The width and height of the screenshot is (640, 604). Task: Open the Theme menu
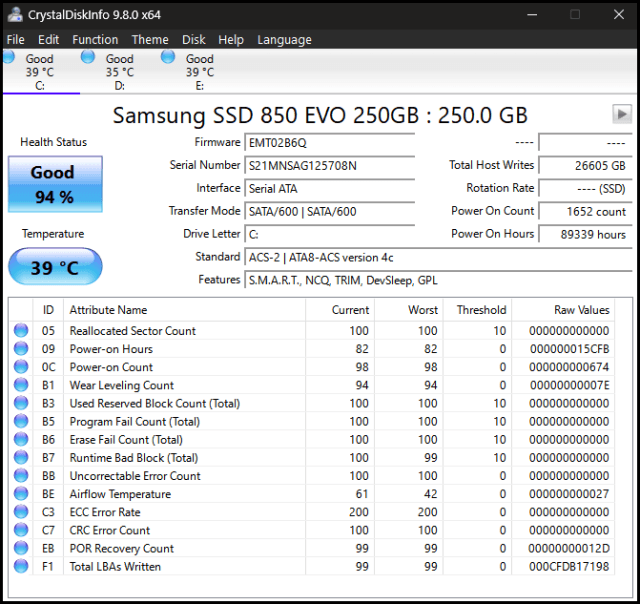click(x=150, y=40)
